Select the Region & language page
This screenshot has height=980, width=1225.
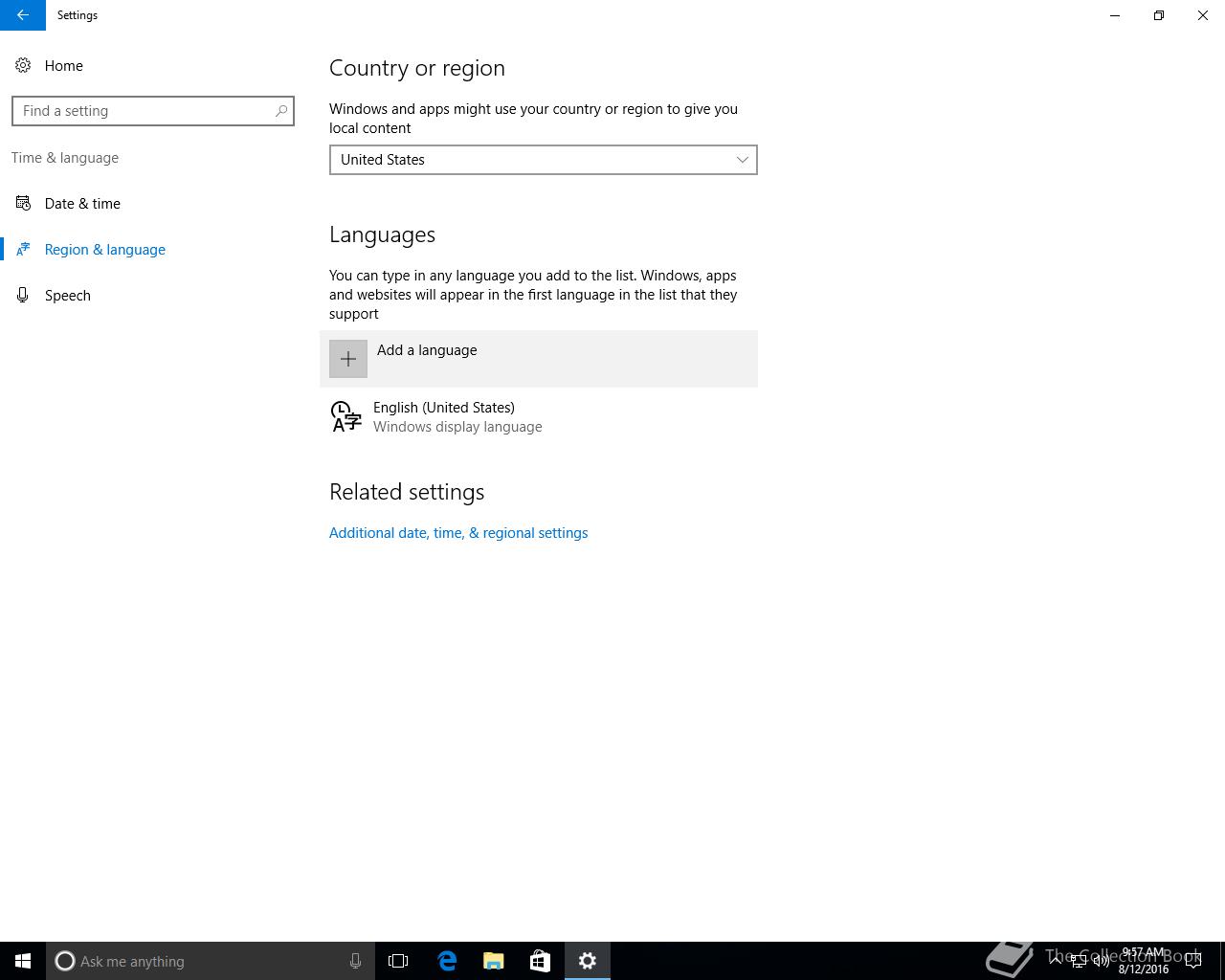(x=105, y=249)
